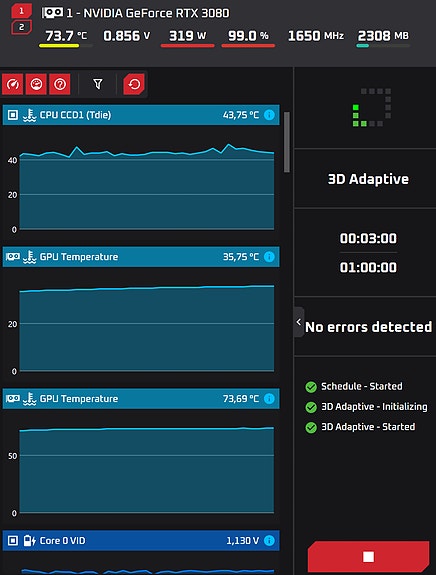Open the red help question mark button
The width and height of the screenshot is (436, 575).
click(x=60, y=84)
